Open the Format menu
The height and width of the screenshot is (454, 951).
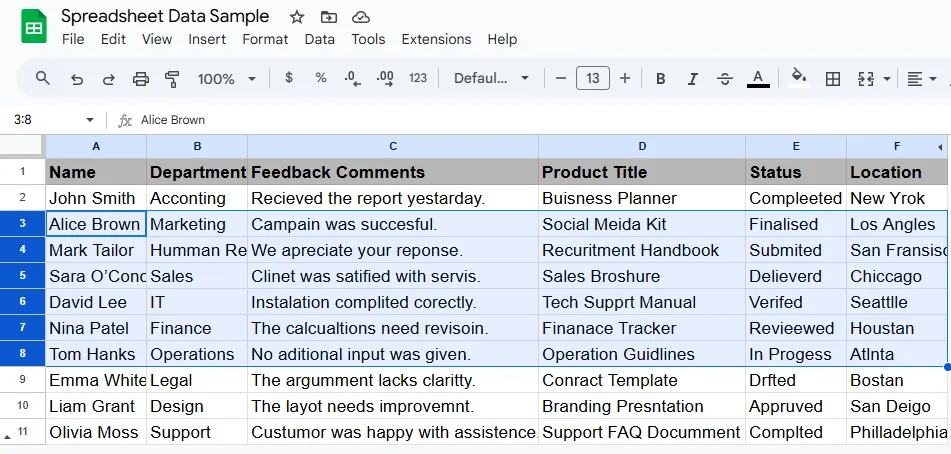tap(265, 39)
